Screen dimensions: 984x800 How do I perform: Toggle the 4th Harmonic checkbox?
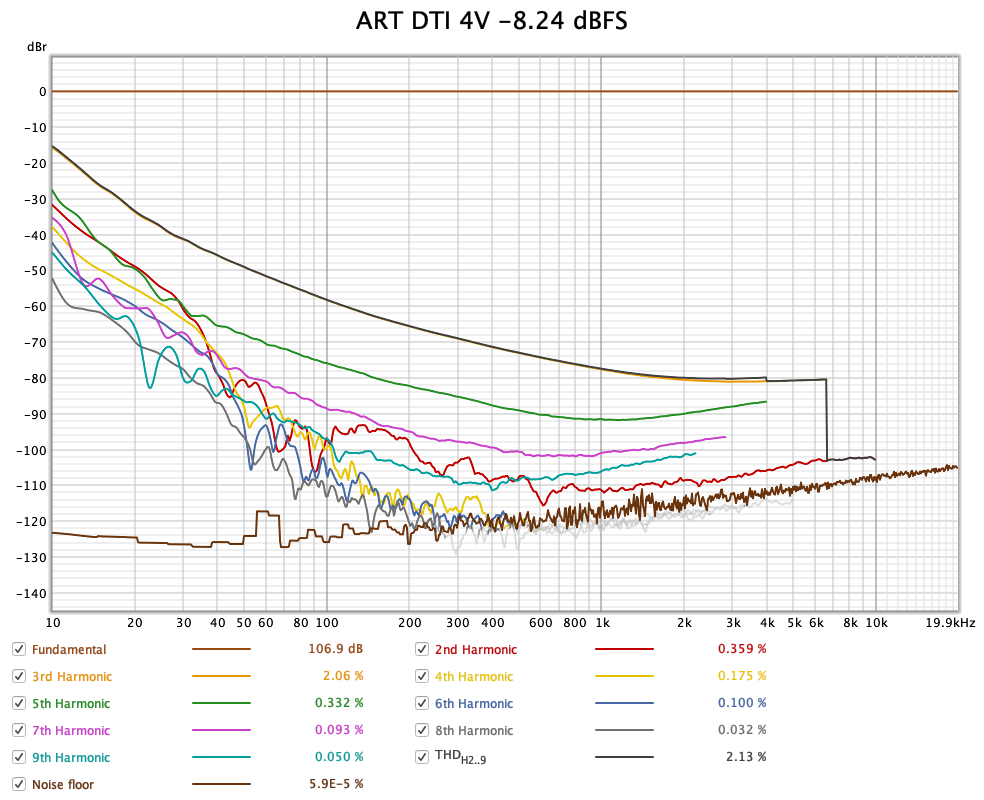(x=422, y=676)
